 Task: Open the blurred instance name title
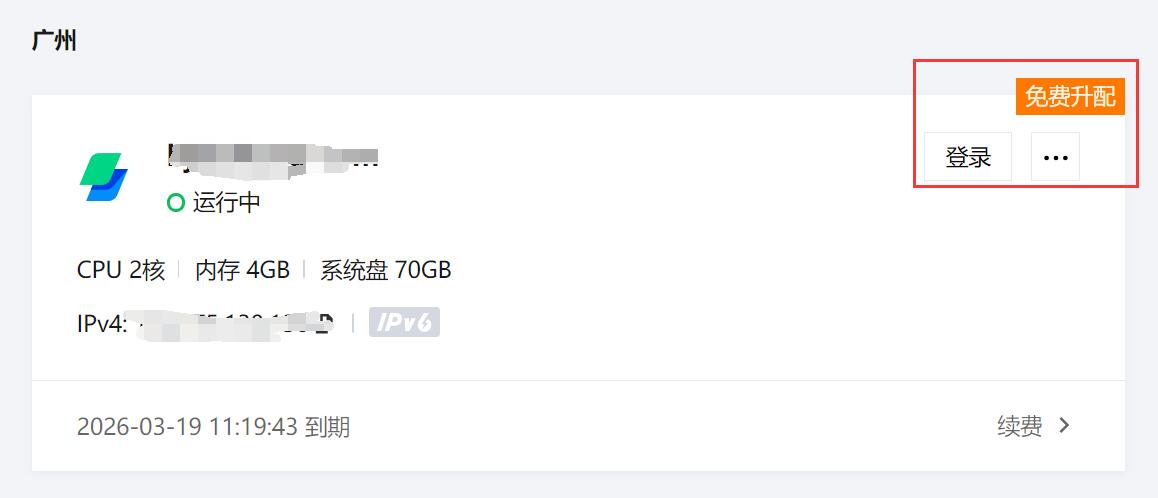click(x=273, y=157)
